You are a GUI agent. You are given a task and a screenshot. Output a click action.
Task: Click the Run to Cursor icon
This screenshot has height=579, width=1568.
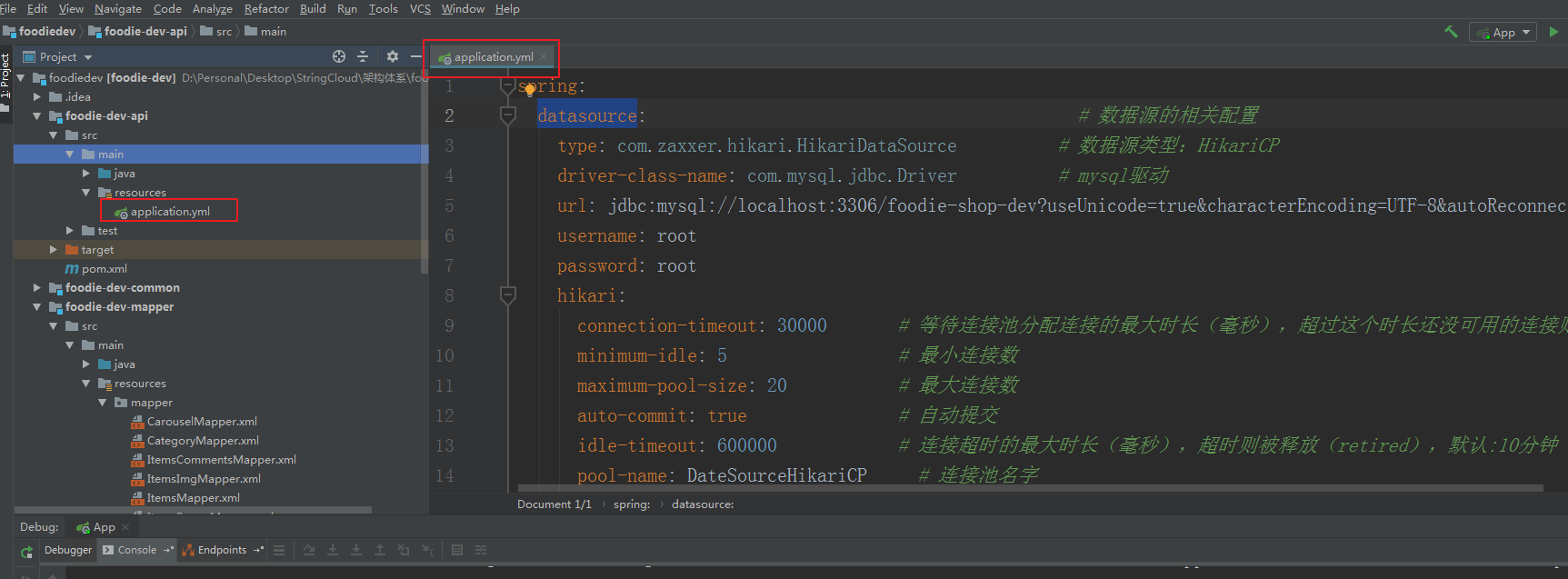[427, 550]
